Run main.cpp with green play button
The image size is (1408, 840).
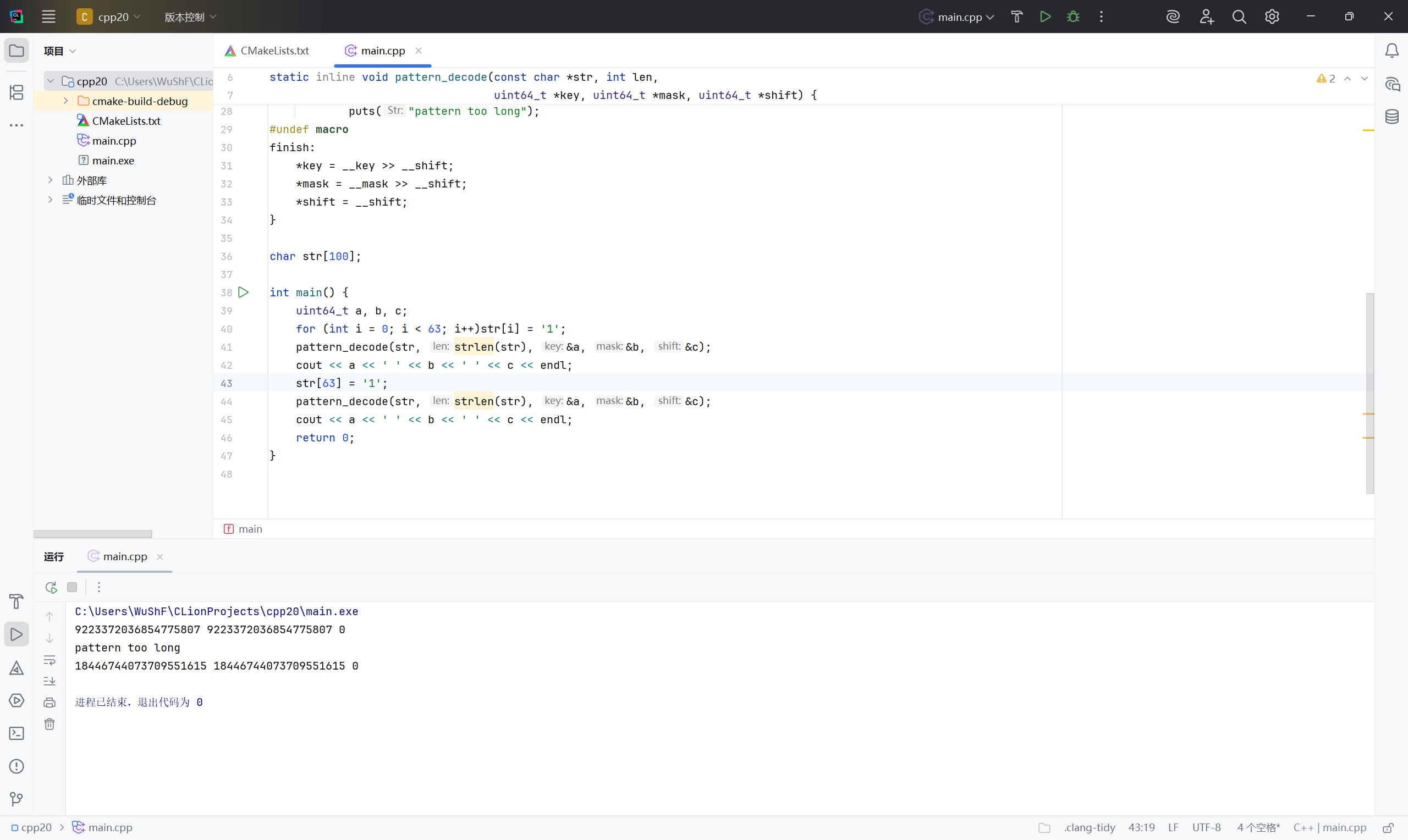1045,16
